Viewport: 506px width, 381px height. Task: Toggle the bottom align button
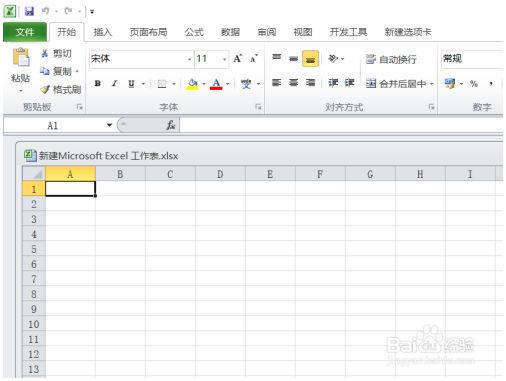311,59
